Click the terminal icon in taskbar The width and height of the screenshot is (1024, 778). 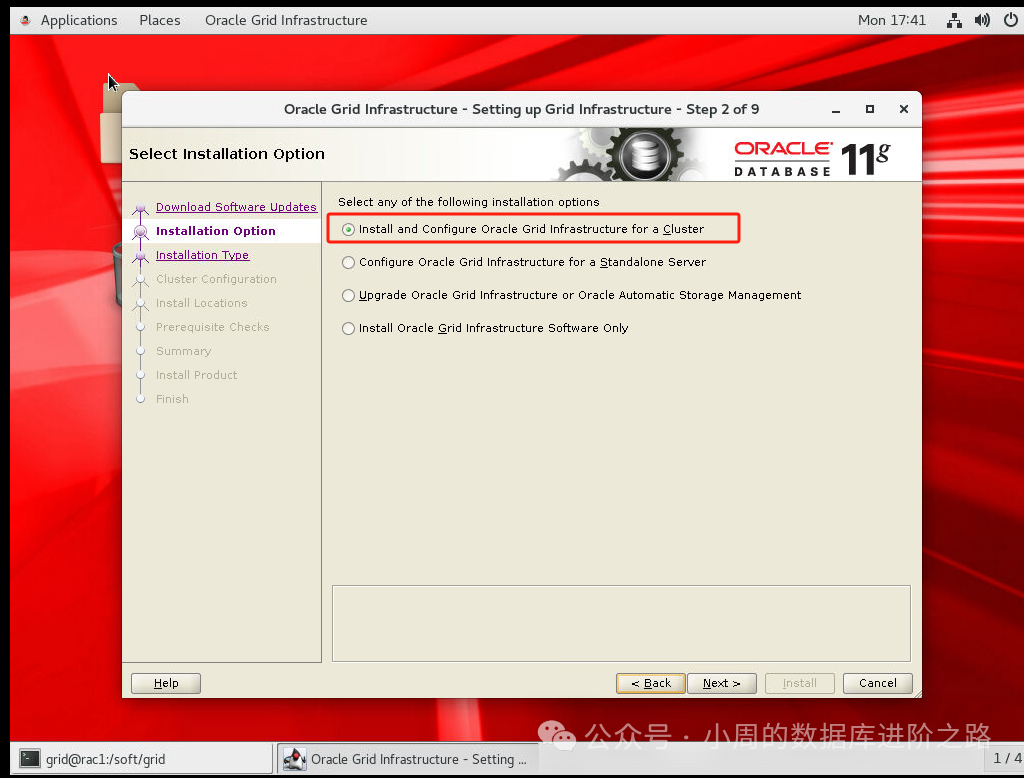click(x=30, y=758)
